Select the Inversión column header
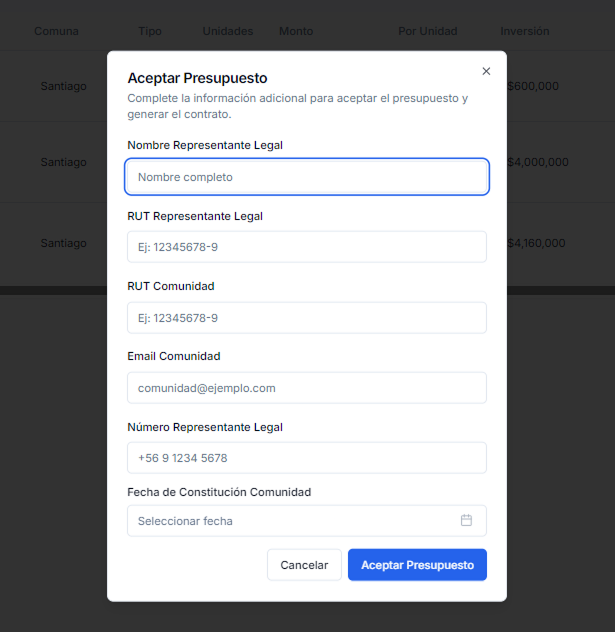This screenshot has width=615, height=632. point(525,31)
